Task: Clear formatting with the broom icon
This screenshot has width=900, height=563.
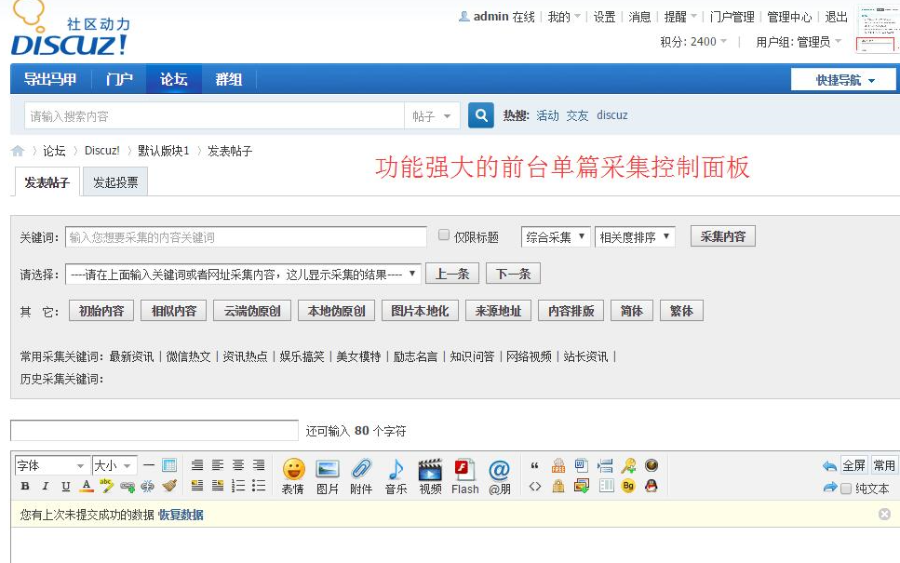Action: 169,486
